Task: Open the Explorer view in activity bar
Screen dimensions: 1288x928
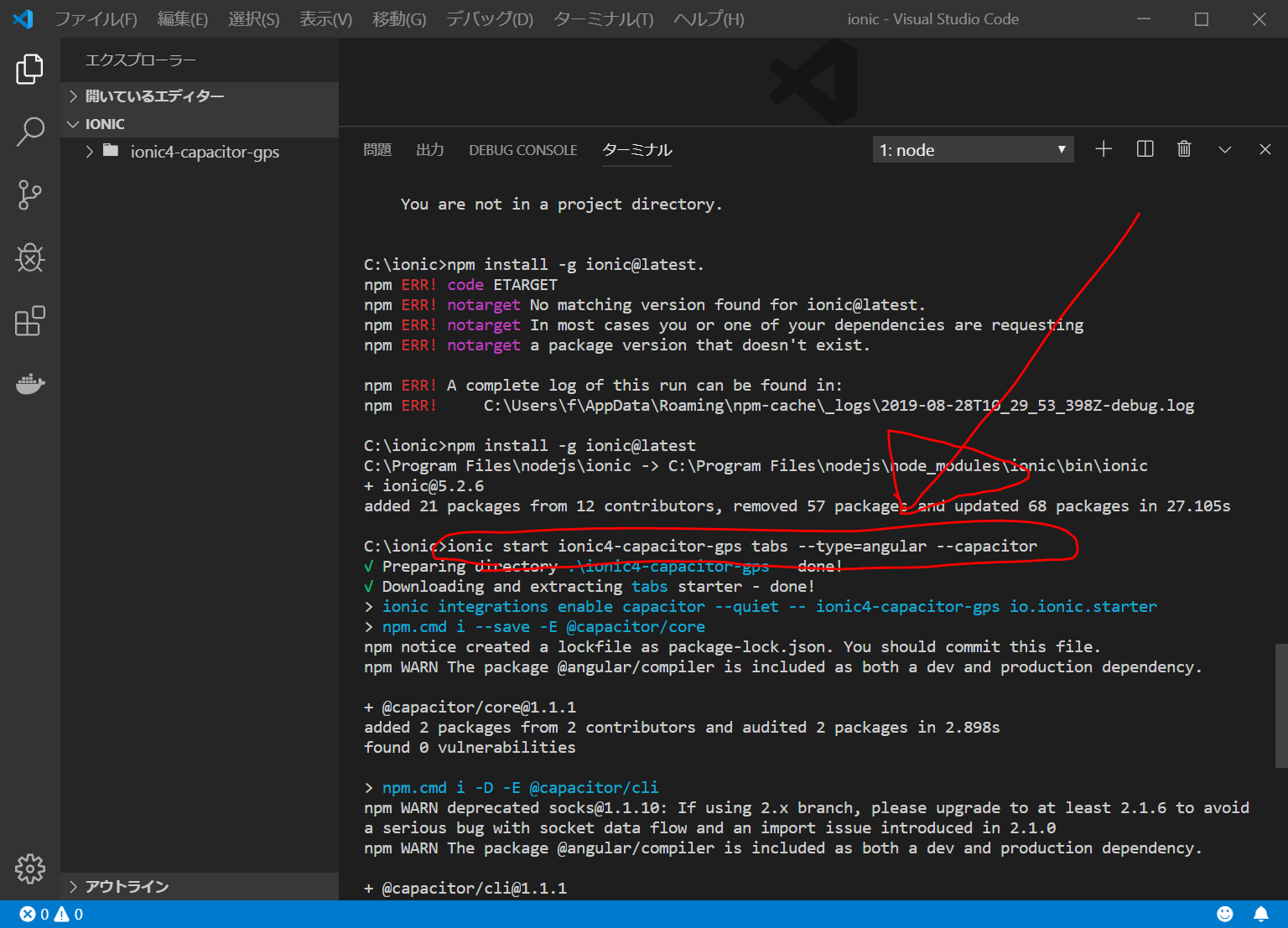Action: coord(30,69)
